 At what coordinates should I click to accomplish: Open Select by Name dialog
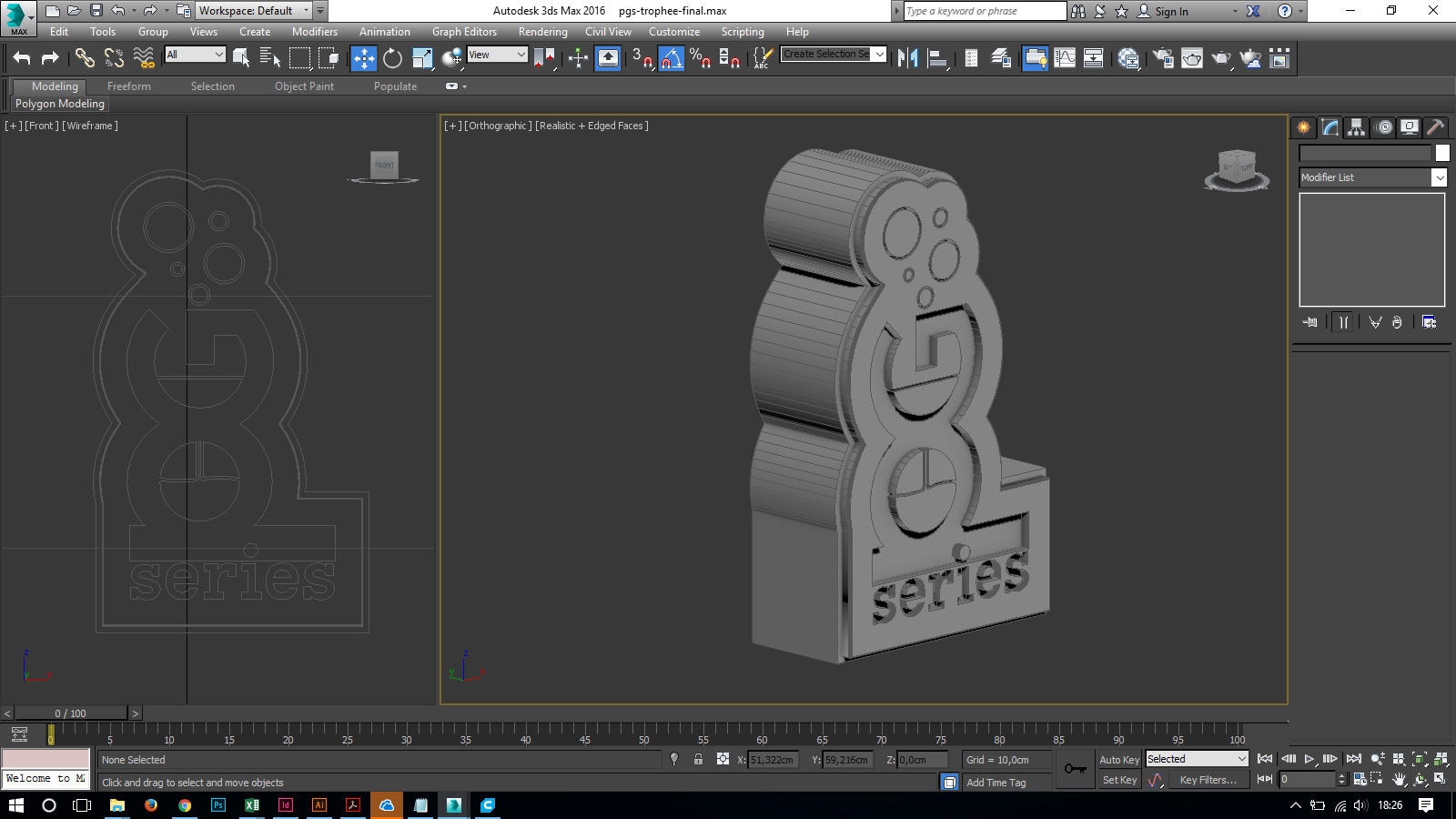click(x=270, y=58)
